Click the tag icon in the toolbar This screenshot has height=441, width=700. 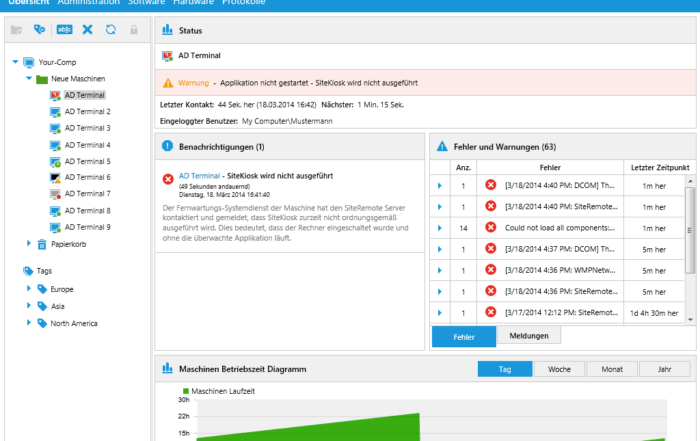pos(39,30)
